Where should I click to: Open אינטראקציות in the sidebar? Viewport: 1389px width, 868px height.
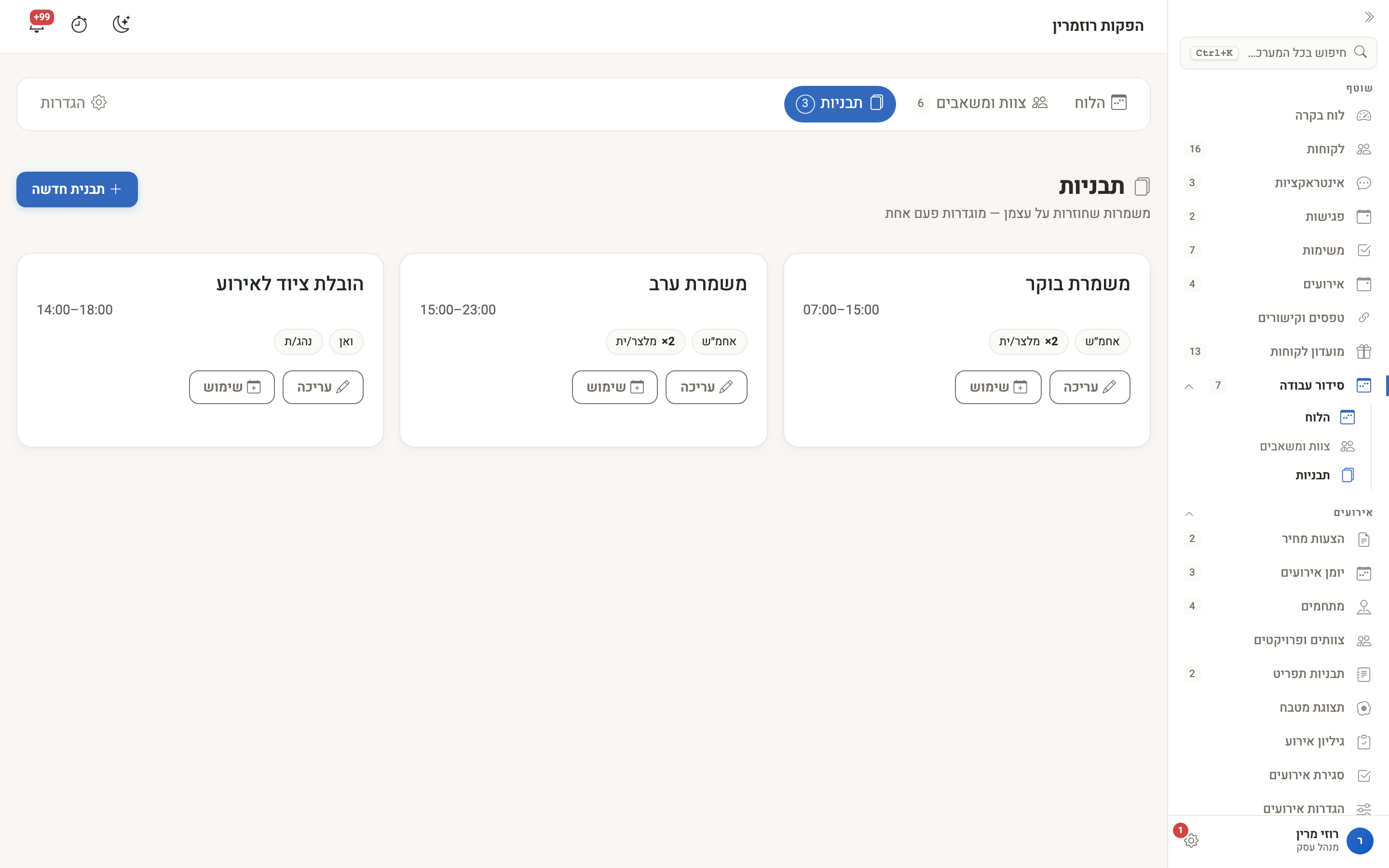[1278, 183]
